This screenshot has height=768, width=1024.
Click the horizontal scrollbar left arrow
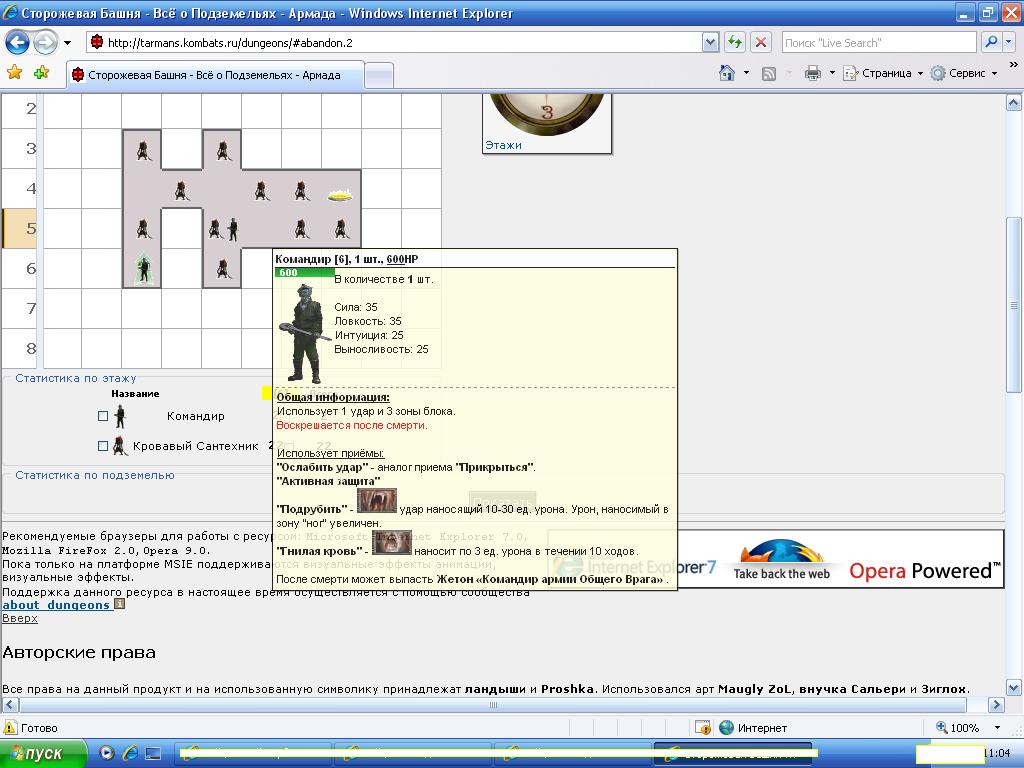[10, 705]
